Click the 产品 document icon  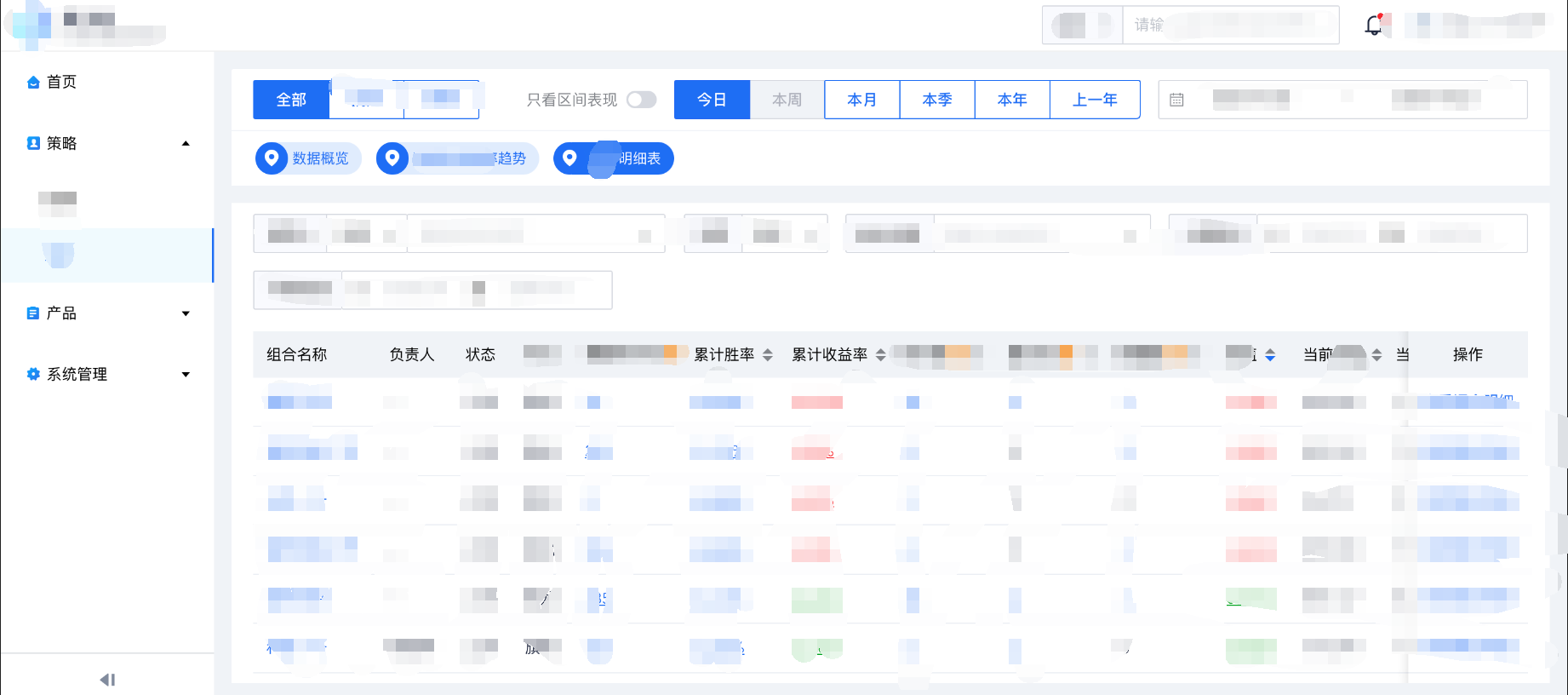(x=33, y=313)
